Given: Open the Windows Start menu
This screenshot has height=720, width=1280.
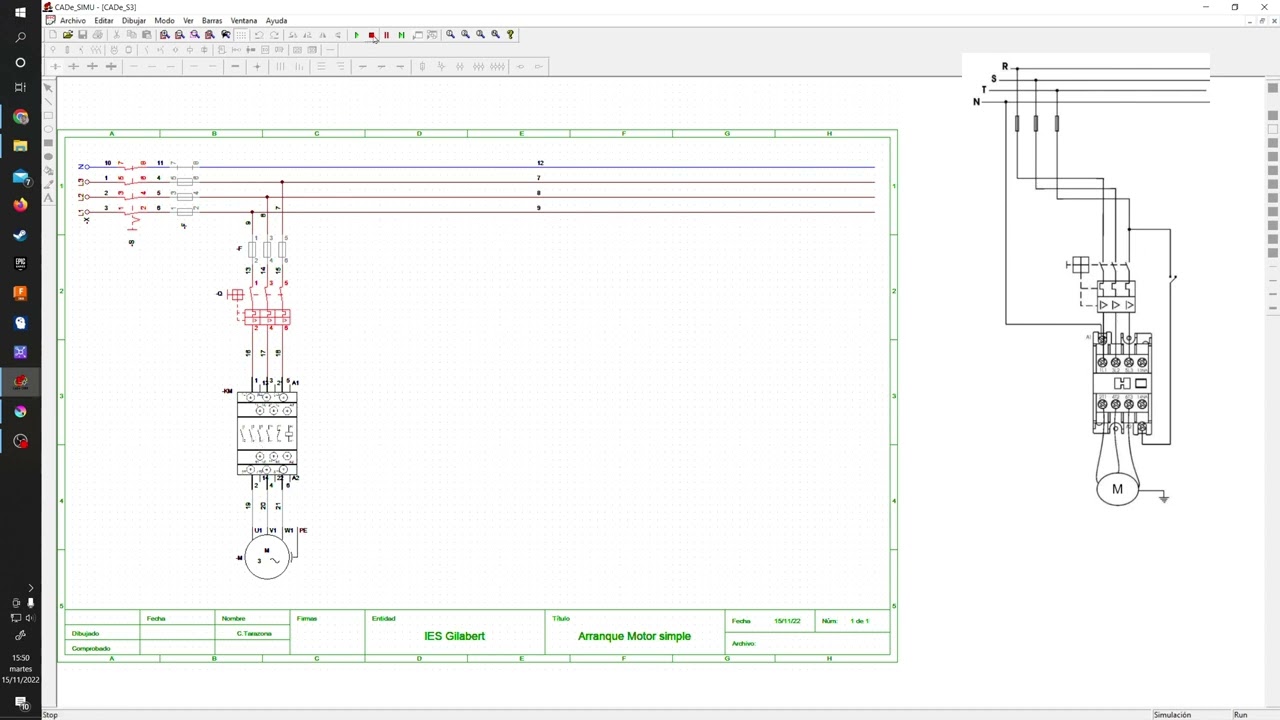Looking at the screenshot, I should point(20,12).
